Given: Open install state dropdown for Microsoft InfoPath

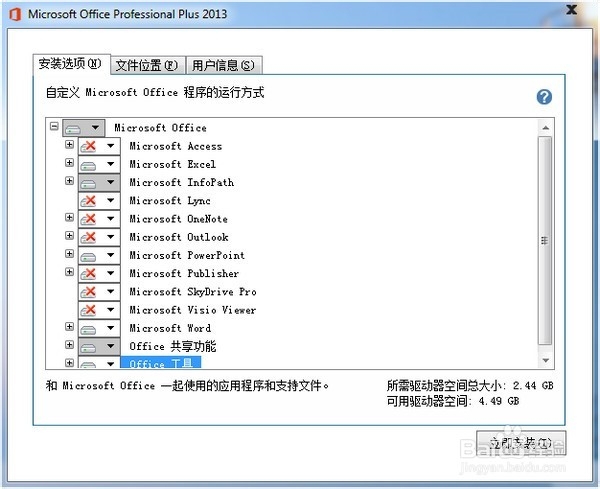Looking at the screenshot, I should (x=99, y=183).
